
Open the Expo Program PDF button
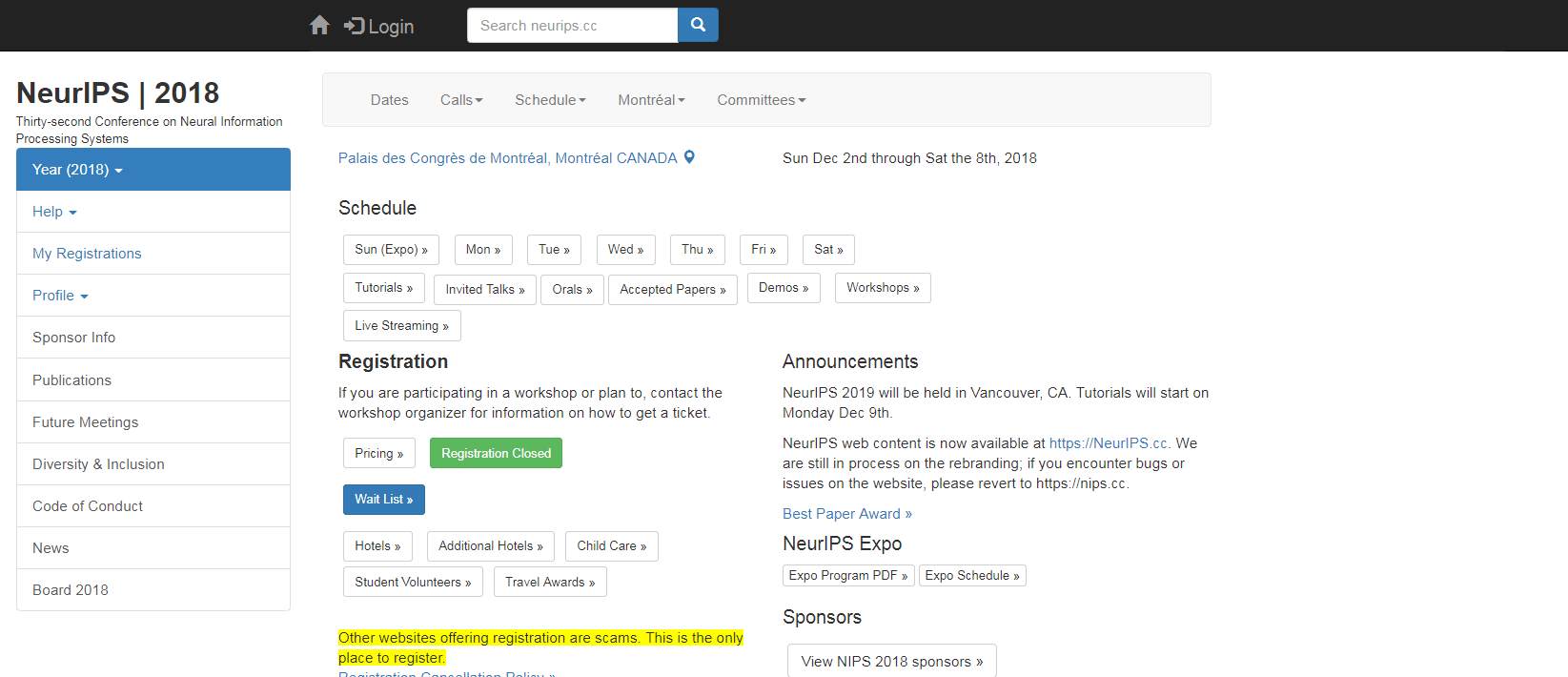click(848, 576)
